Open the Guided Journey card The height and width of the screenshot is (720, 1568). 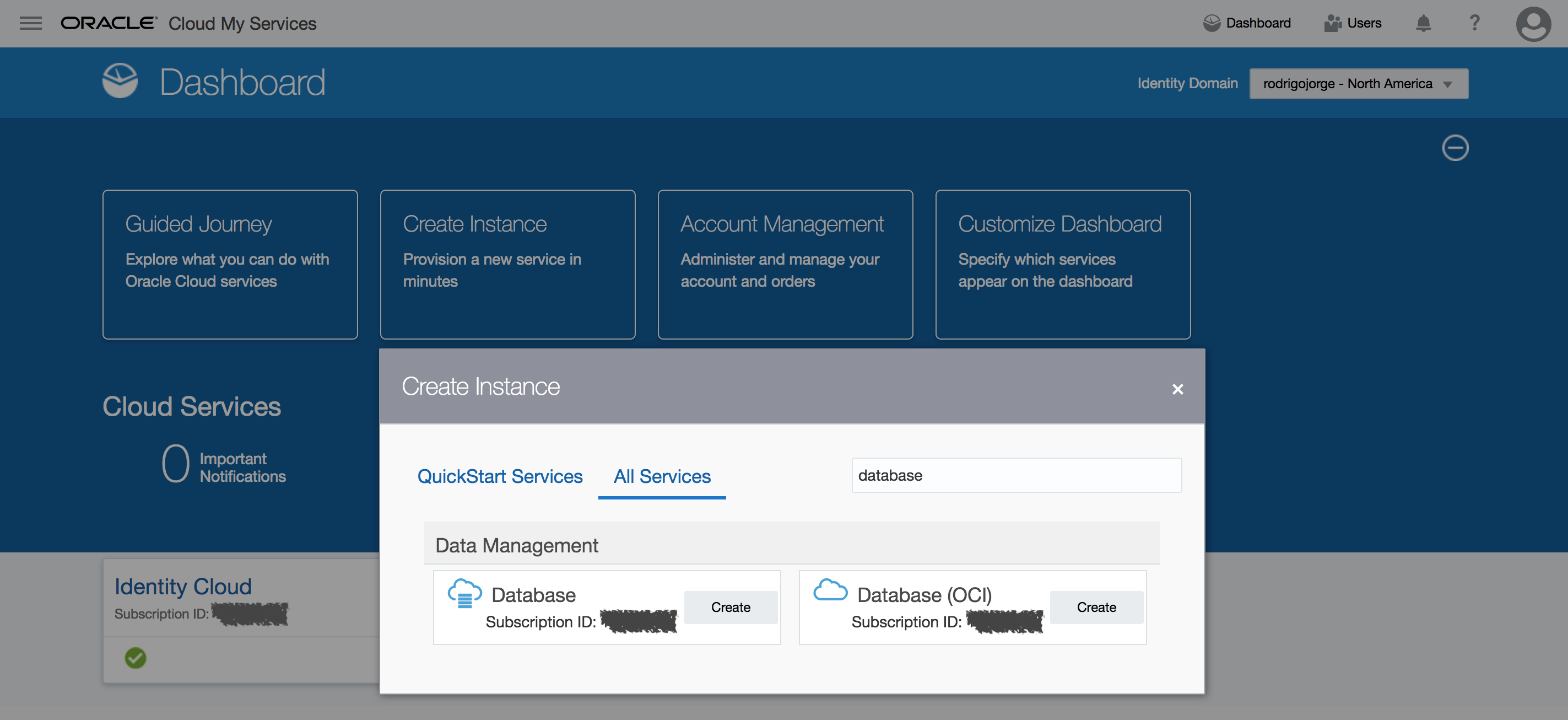point(230,265)
